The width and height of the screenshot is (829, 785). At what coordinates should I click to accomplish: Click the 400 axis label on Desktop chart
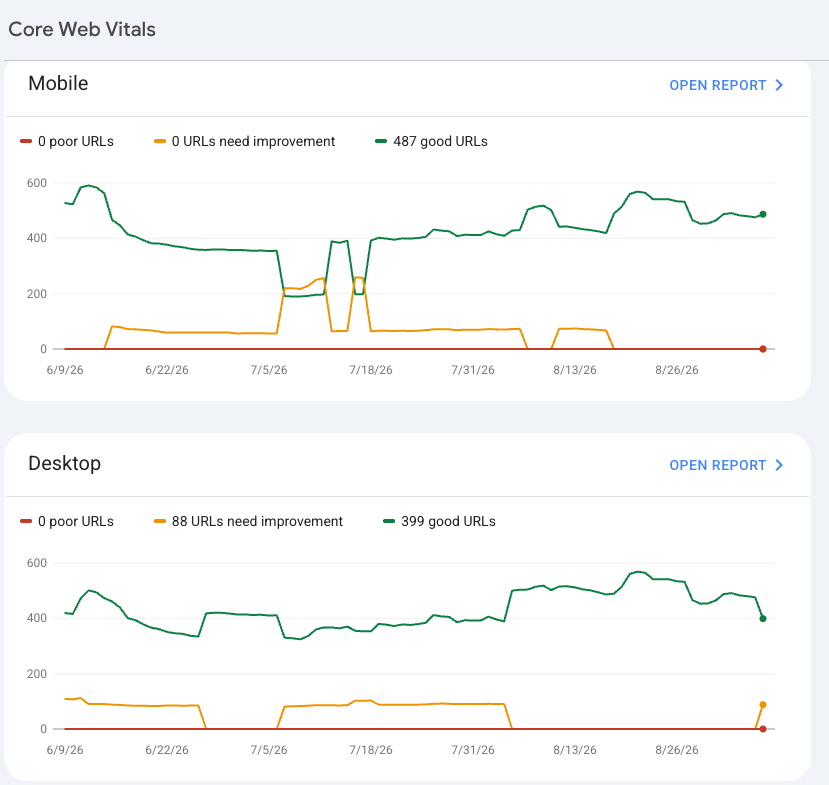(36, 618)
